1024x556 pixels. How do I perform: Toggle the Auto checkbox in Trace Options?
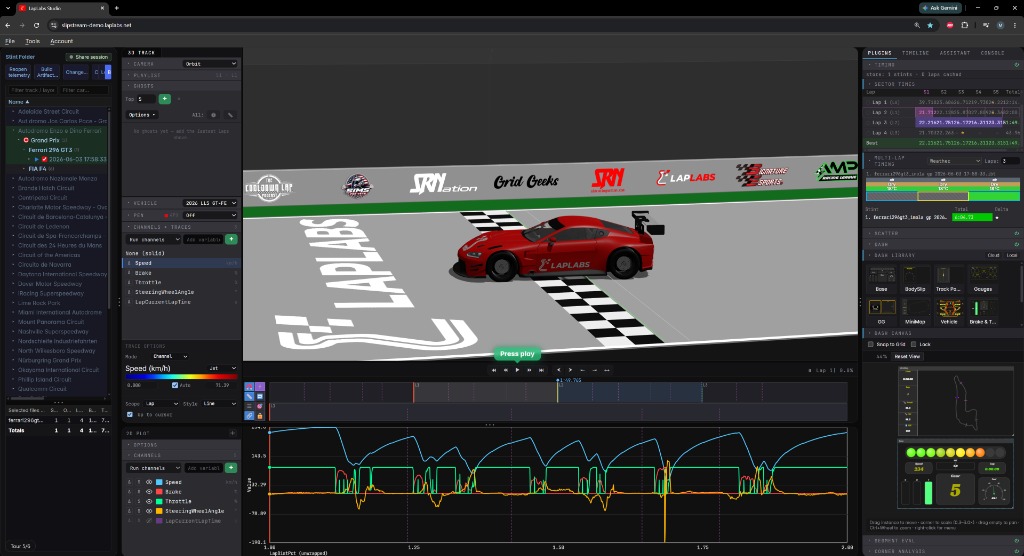point(174,385)
